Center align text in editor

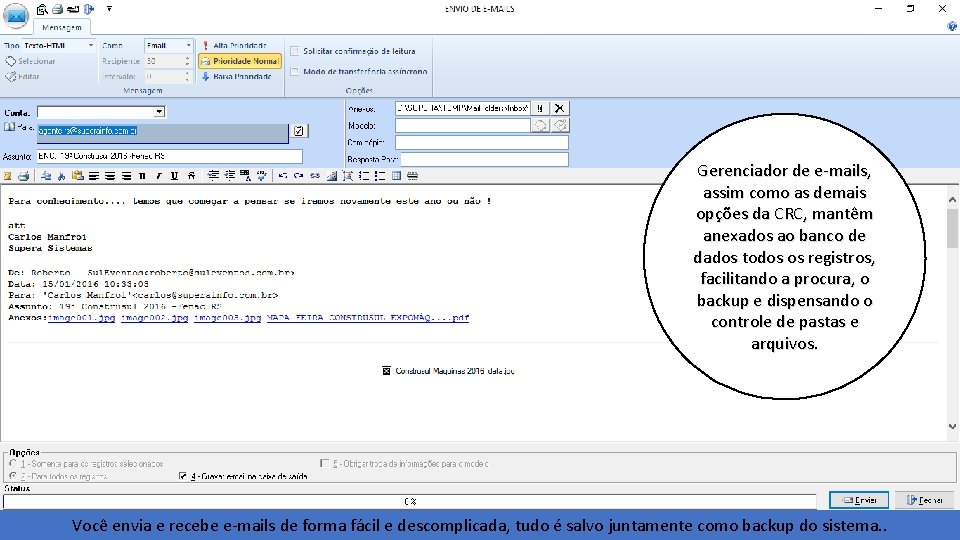(110, 176)
